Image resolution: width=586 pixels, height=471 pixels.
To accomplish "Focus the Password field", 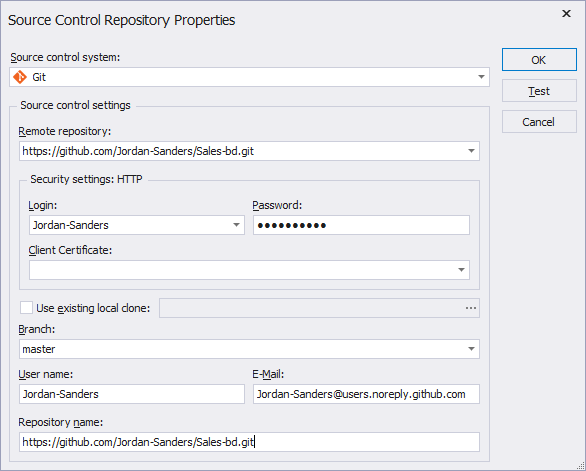I will (361, 225).
